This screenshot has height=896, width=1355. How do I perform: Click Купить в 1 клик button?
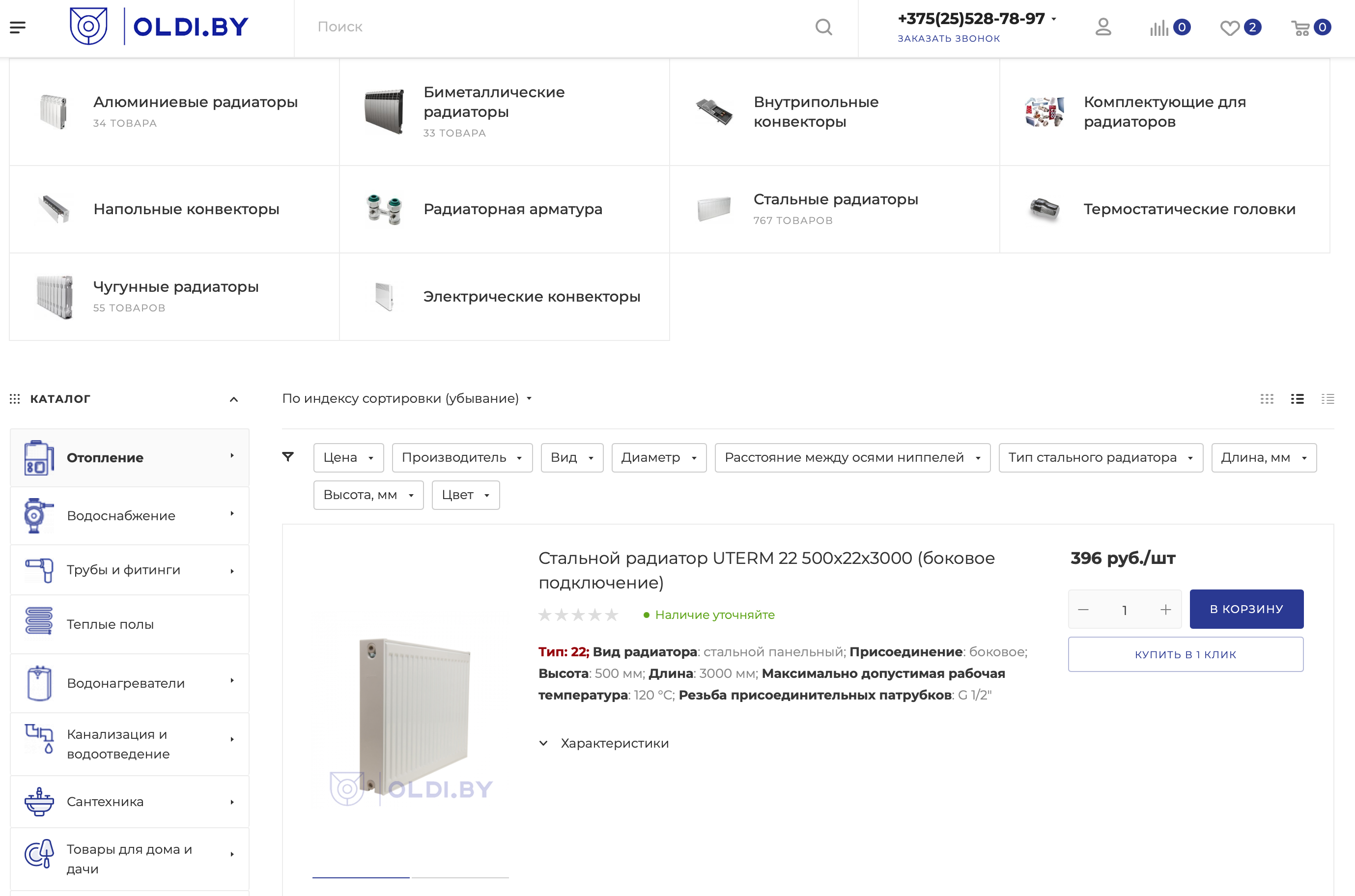coord(1186,654)
